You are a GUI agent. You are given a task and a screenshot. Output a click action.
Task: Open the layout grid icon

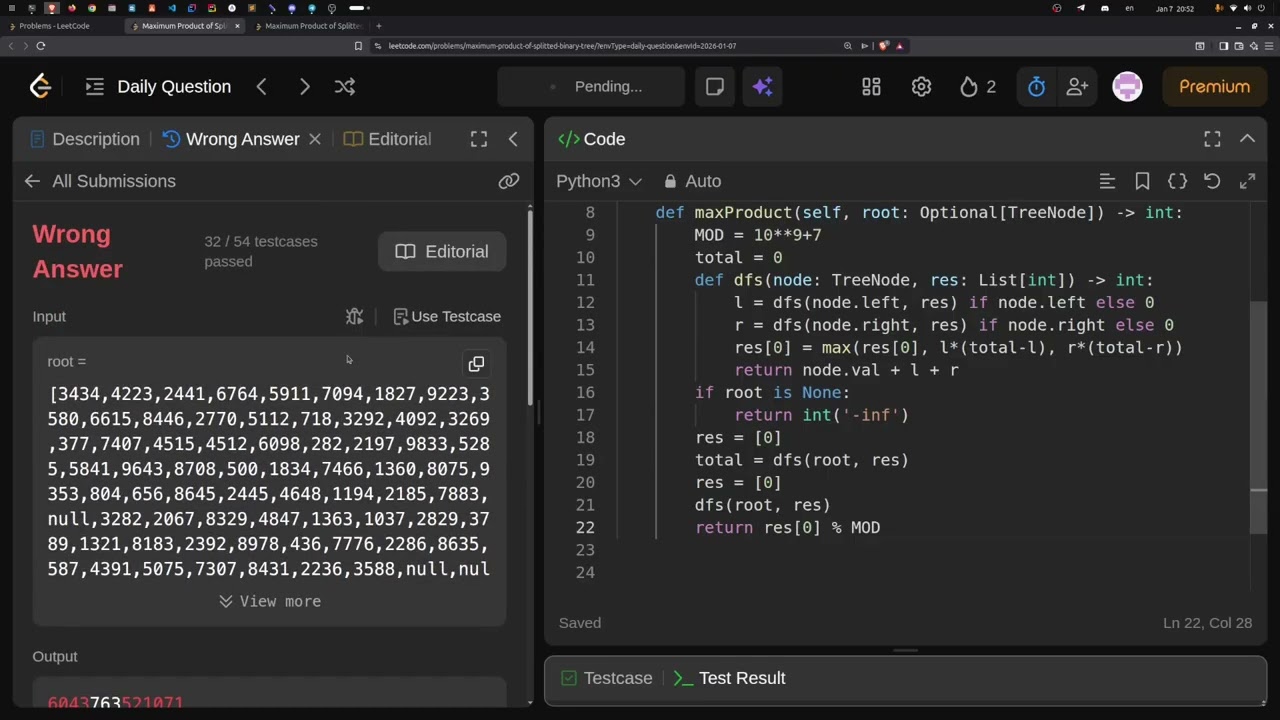(872, 87)
